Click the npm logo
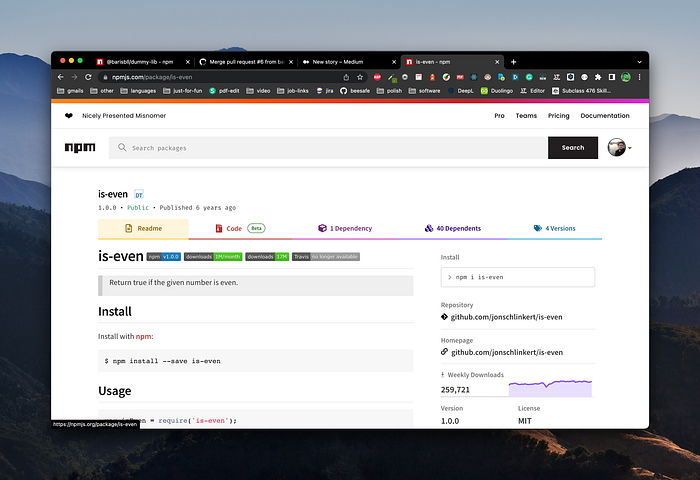The height and width of the screenshot is (480, 700). tap(80, 147)
